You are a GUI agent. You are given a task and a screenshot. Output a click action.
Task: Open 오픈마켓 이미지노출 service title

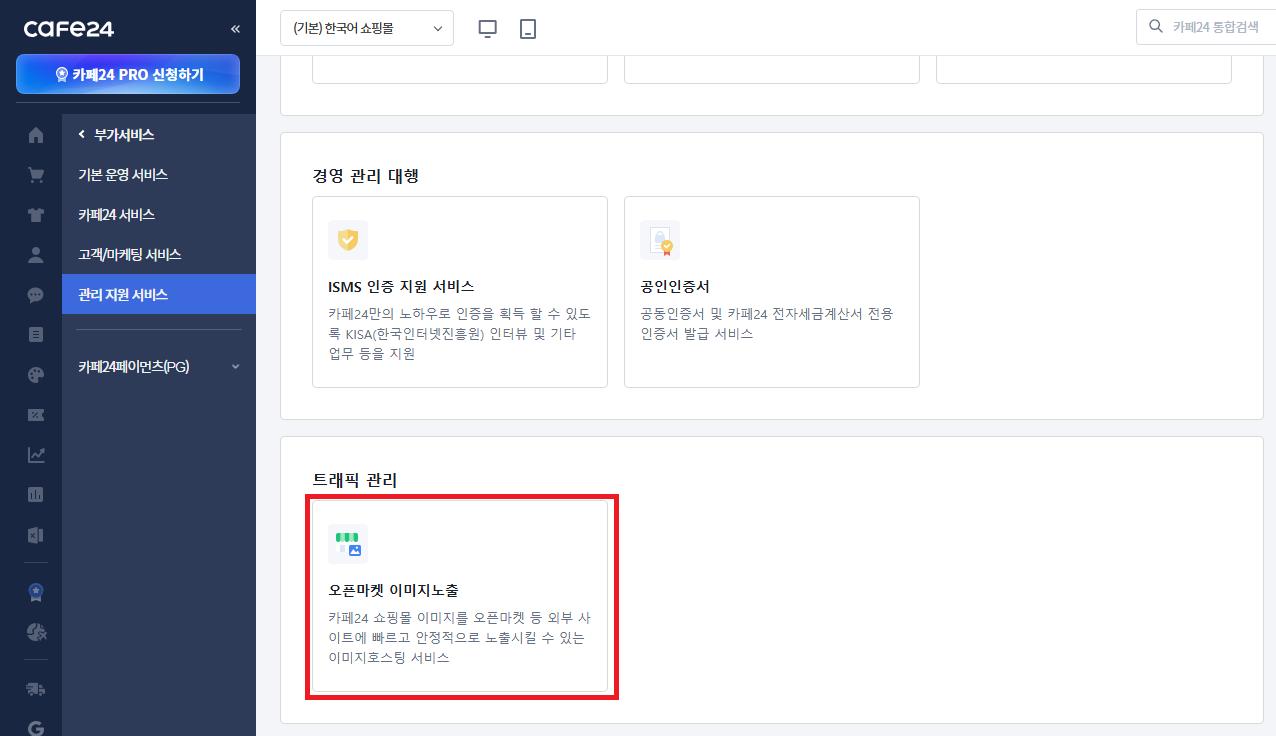[x=394, y=591]
